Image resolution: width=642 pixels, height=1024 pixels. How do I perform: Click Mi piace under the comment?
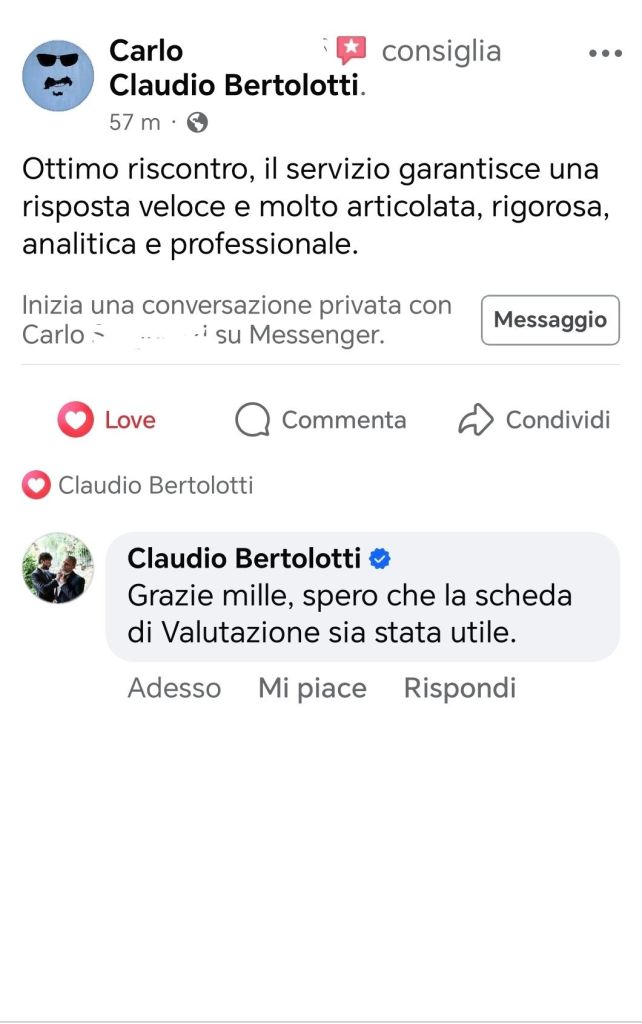pyautogui.click(x=312, y=688)
